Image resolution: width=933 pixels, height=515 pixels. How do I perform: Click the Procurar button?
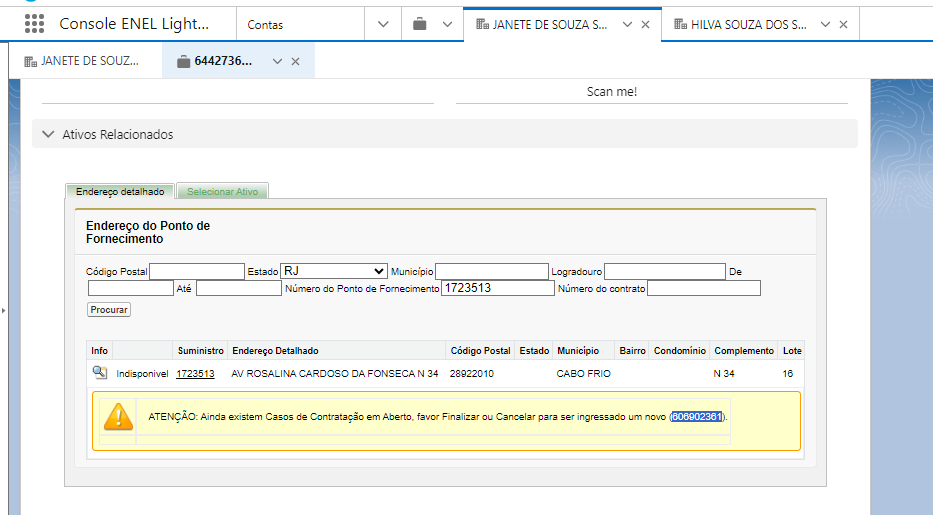tap(109, 309)
